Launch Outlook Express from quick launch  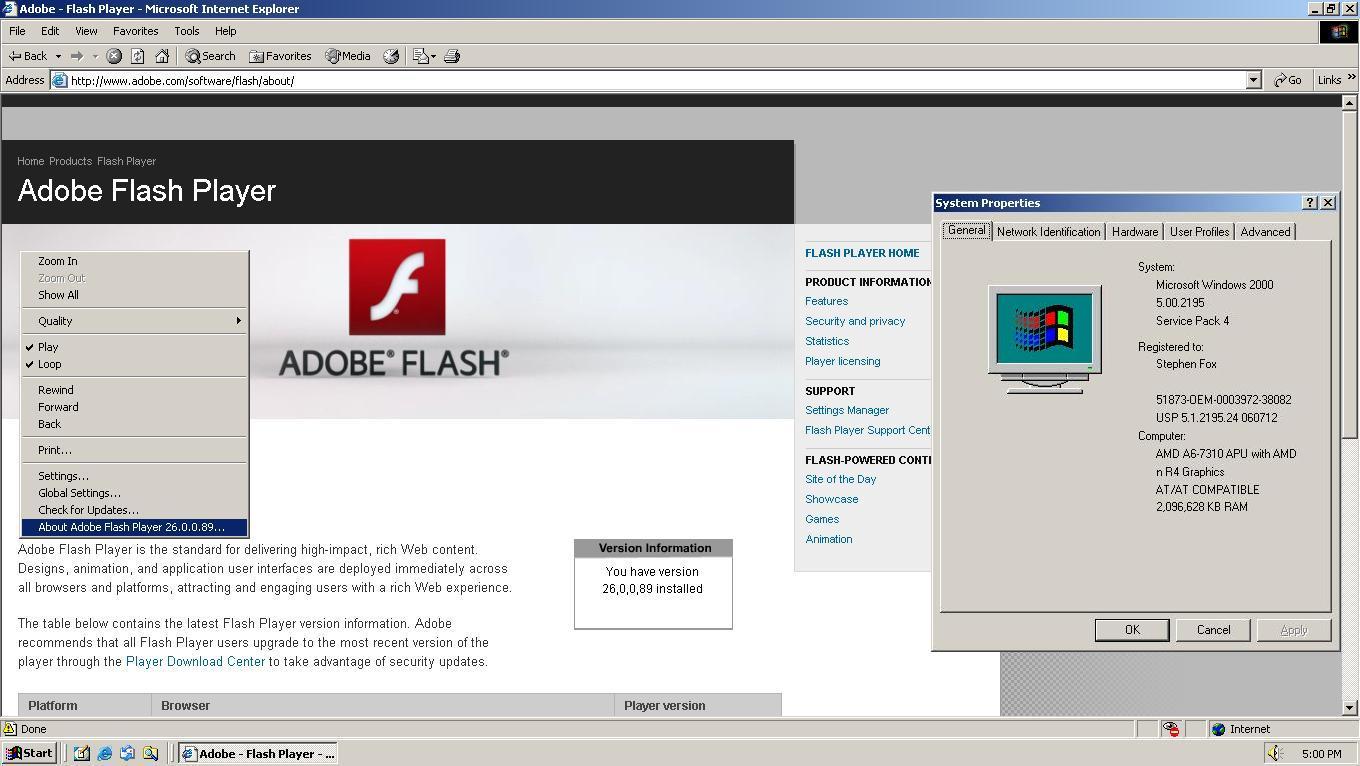click(127, 753)
